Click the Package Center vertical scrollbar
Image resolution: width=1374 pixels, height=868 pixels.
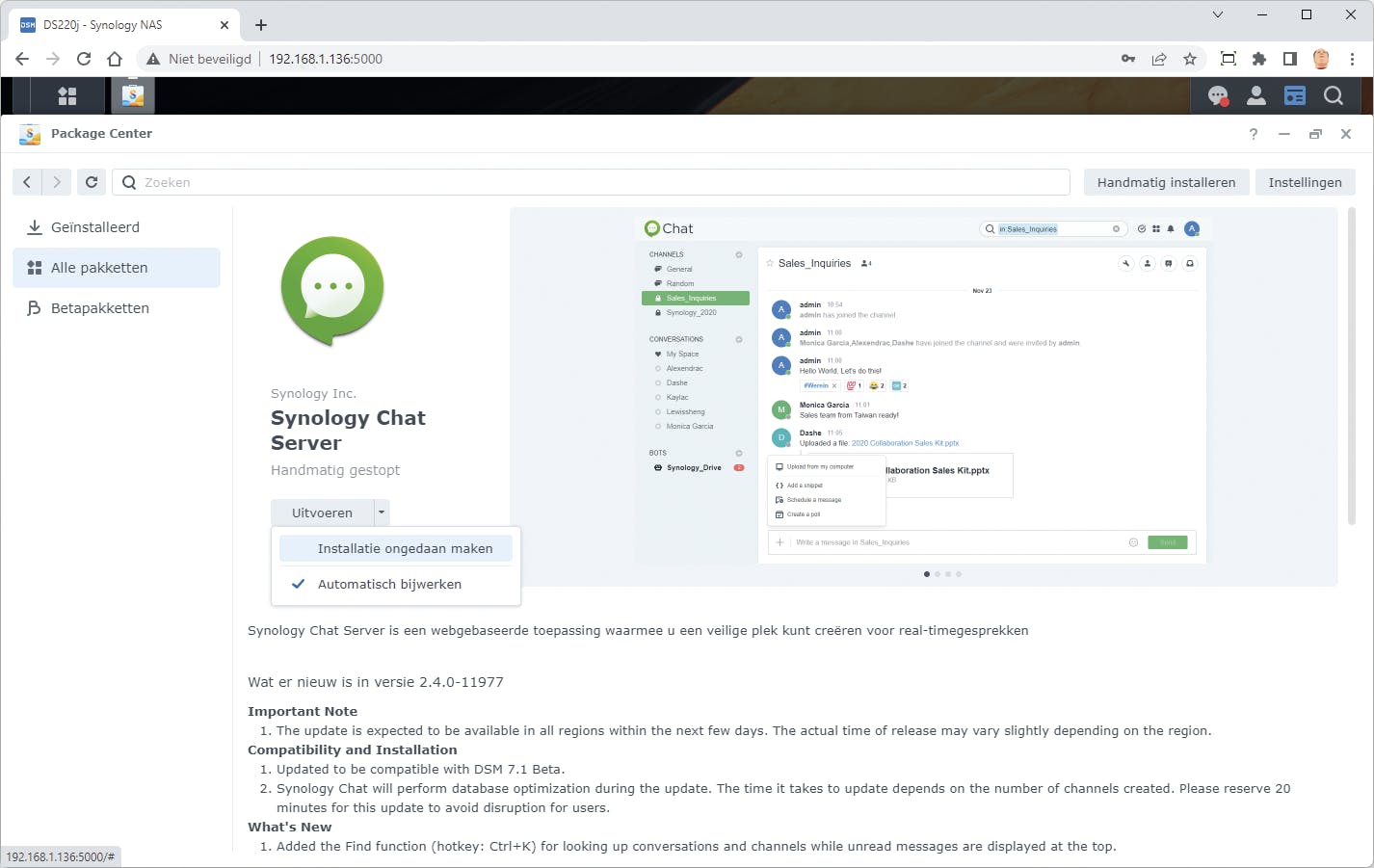1351,366
